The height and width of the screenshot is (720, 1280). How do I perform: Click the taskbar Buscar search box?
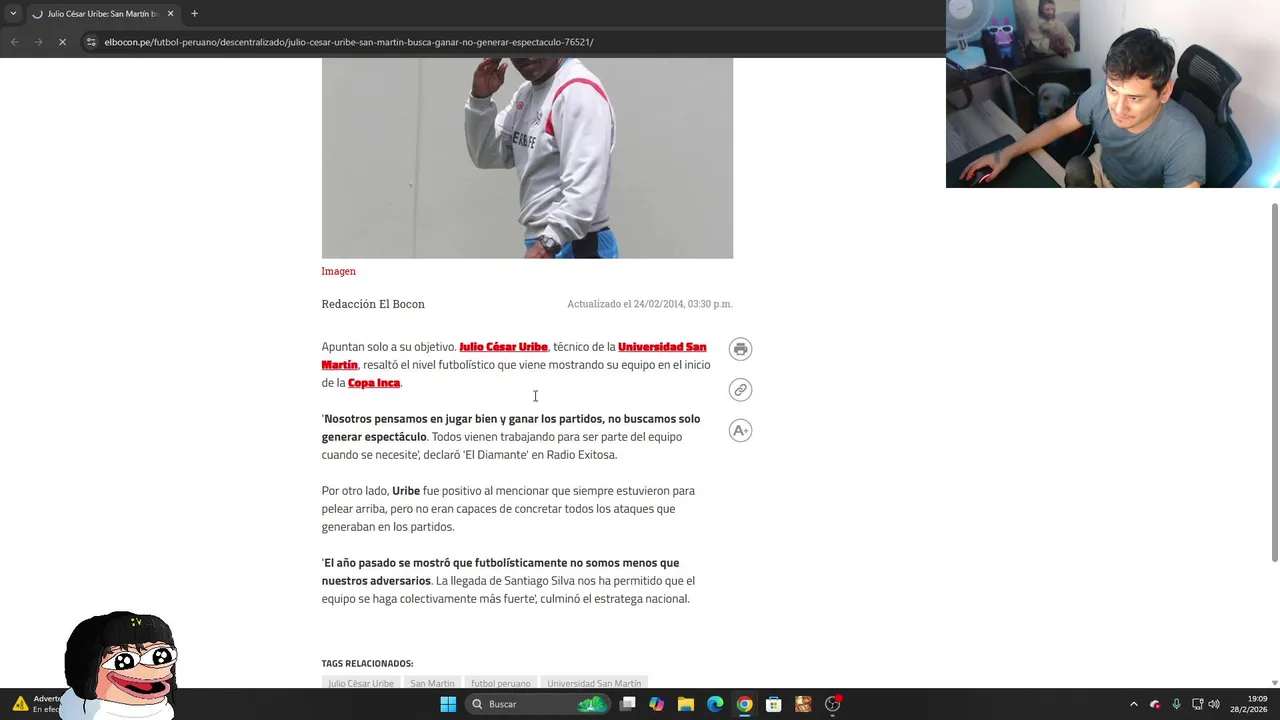540,704
